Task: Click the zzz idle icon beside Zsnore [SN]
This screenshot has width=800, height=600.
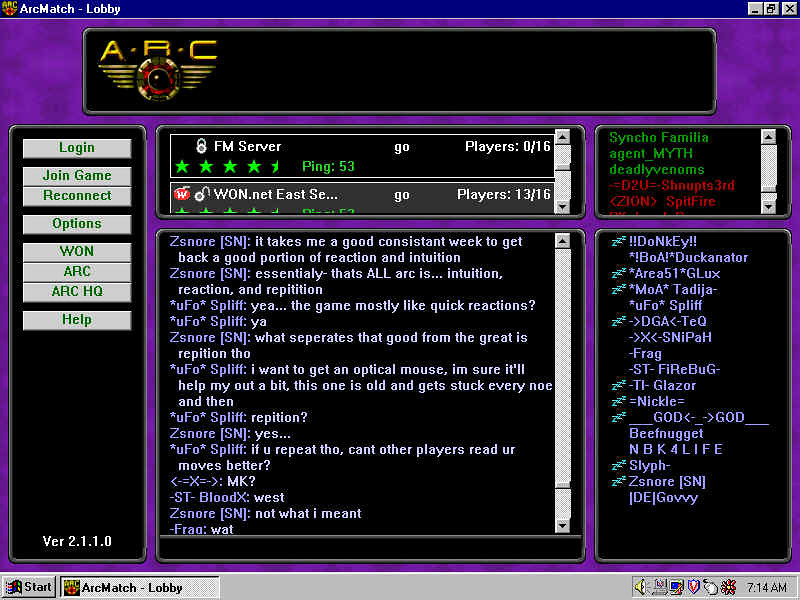Action: point(618,481)
